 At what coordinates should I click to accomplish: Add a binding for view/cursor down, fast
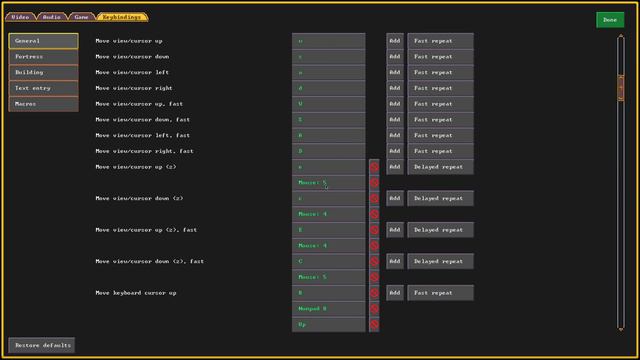395,120
